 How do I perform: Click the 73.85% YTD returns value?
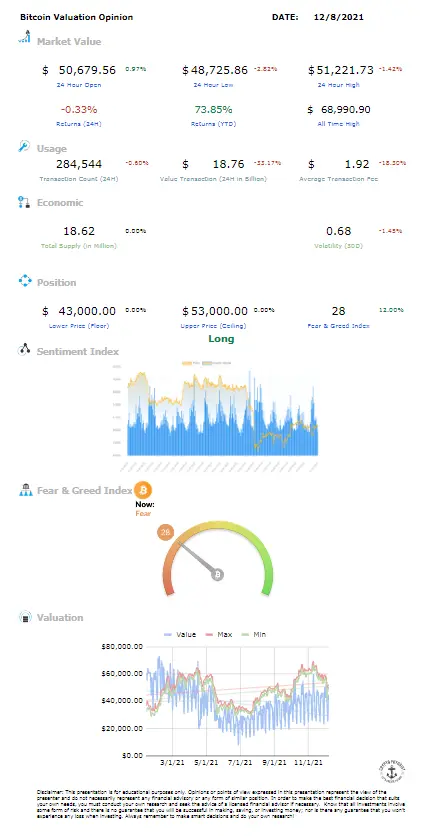[212, 110]
